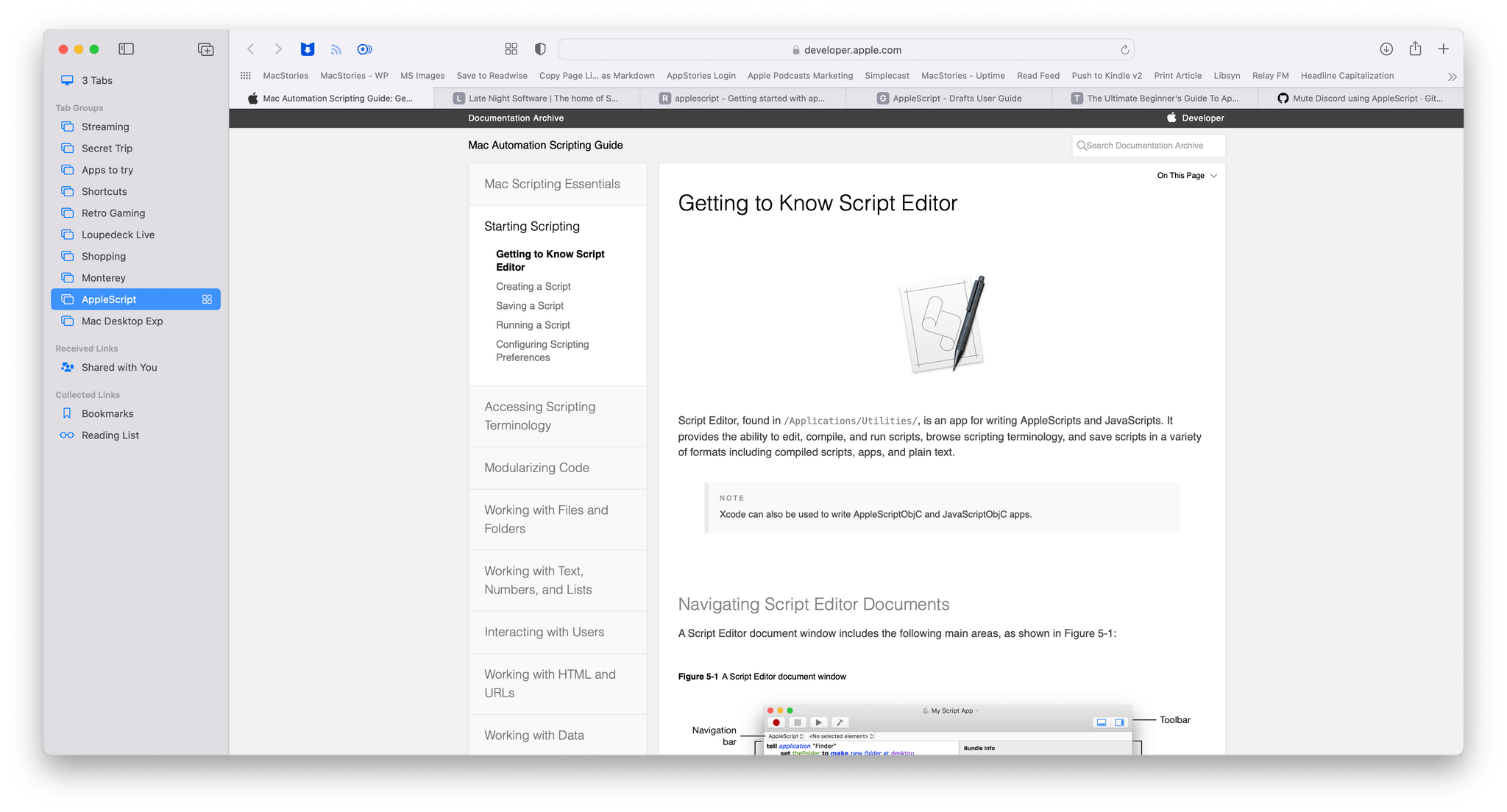Switch to the Late Night Software tab

pos(537,98)
